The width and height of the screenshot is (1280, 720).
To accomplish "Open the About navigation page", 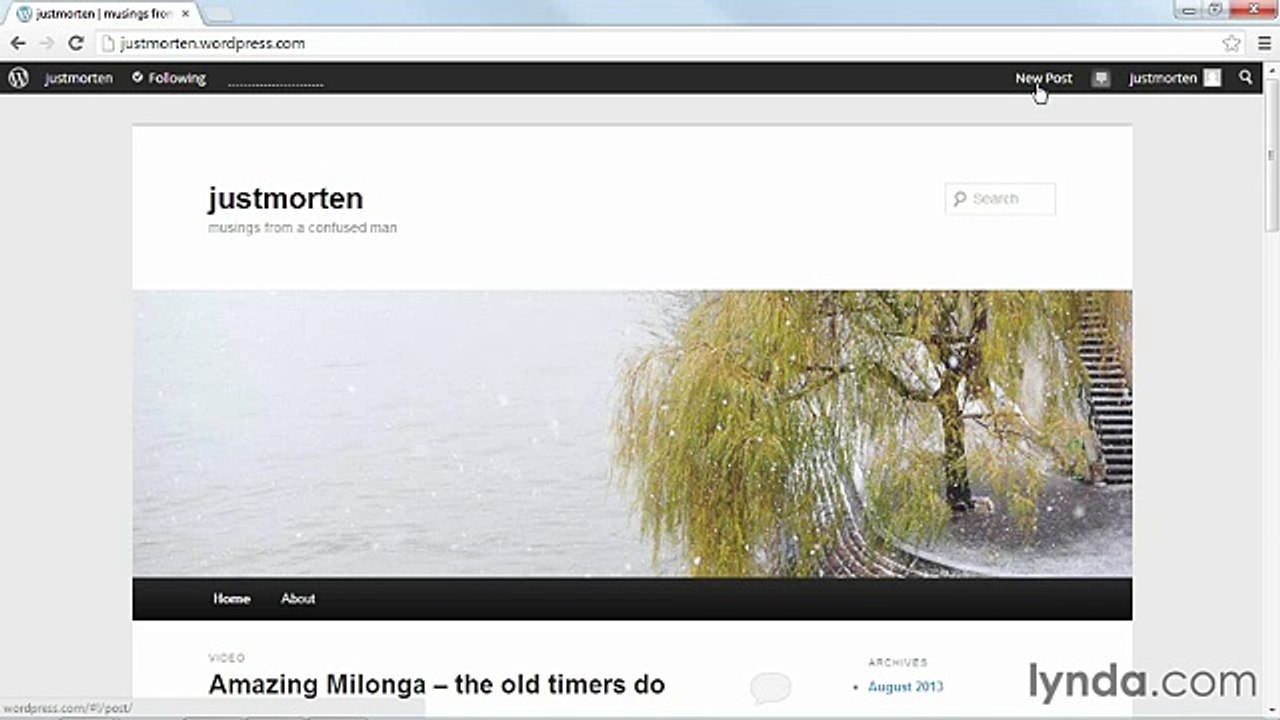I will pos(298,599).
